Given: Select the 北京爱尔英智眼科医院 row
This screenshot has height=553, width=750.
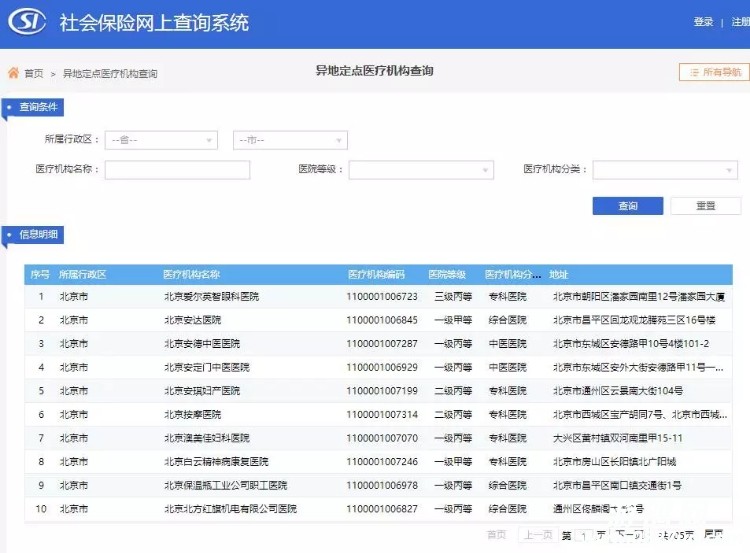Looking at the screenshot, I should tap(211, 297).
